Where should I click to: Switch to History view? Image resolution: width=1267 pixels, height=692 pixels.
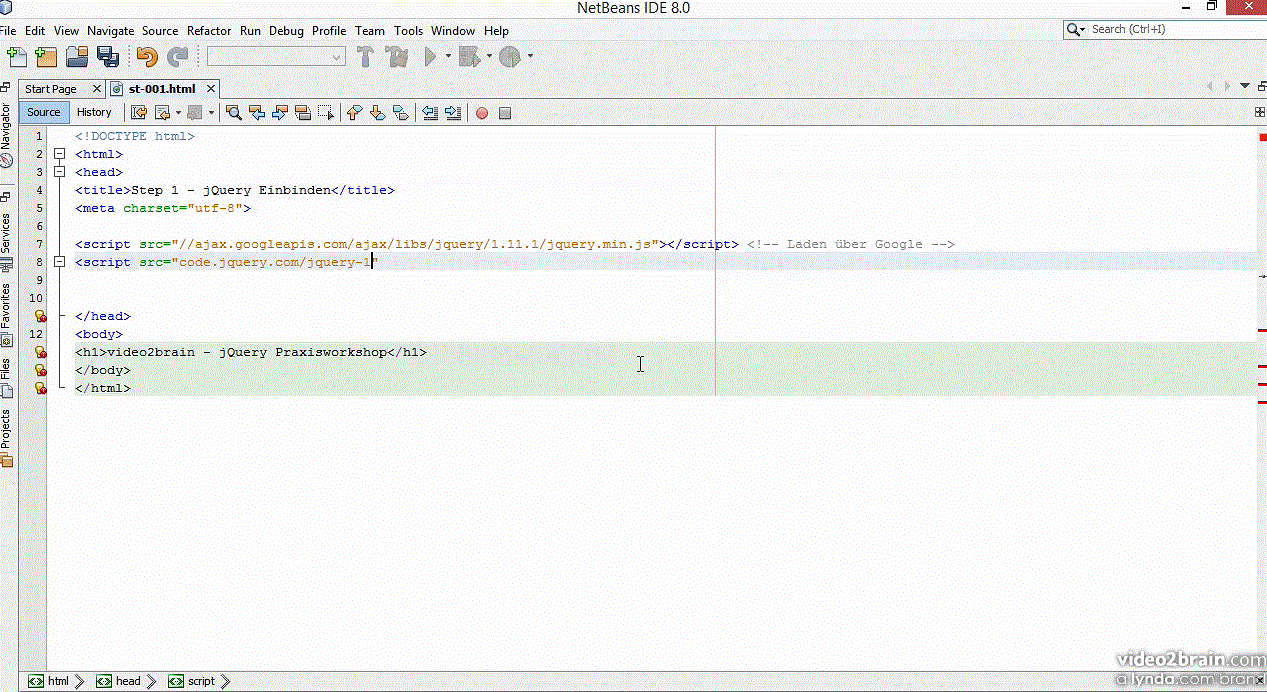94,112
